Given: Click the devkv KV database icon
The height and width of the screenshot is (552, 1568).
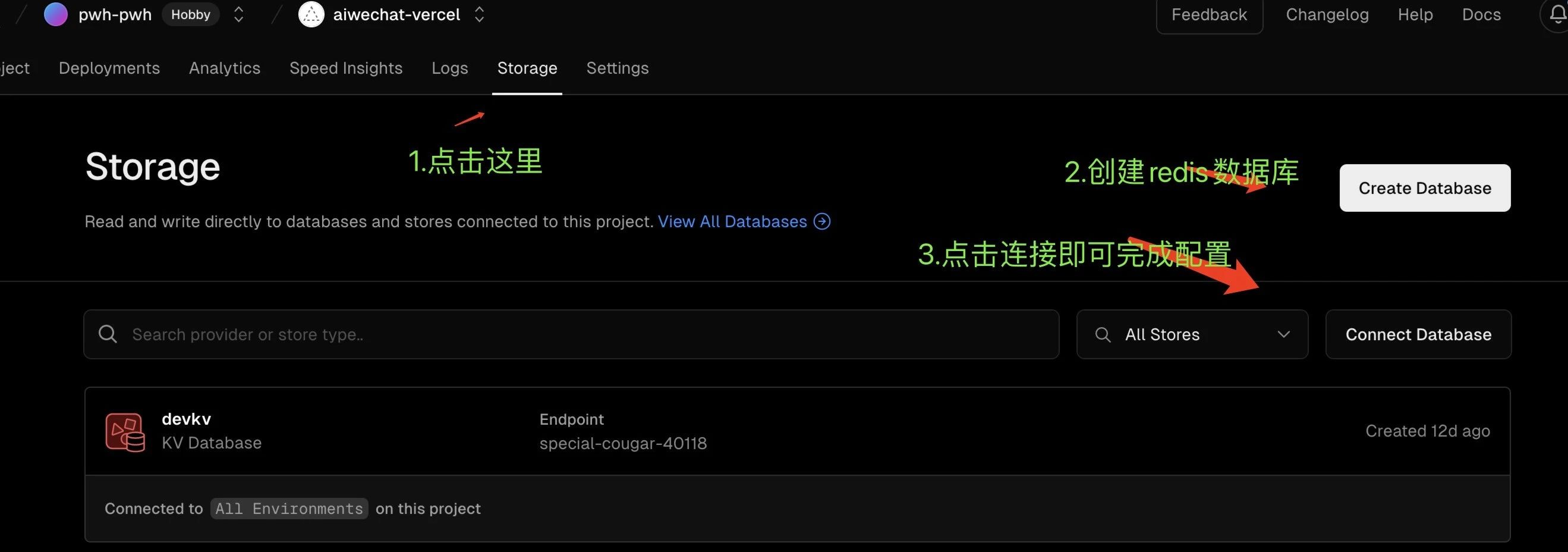Looking at the screenshot, I should point(125,432).
